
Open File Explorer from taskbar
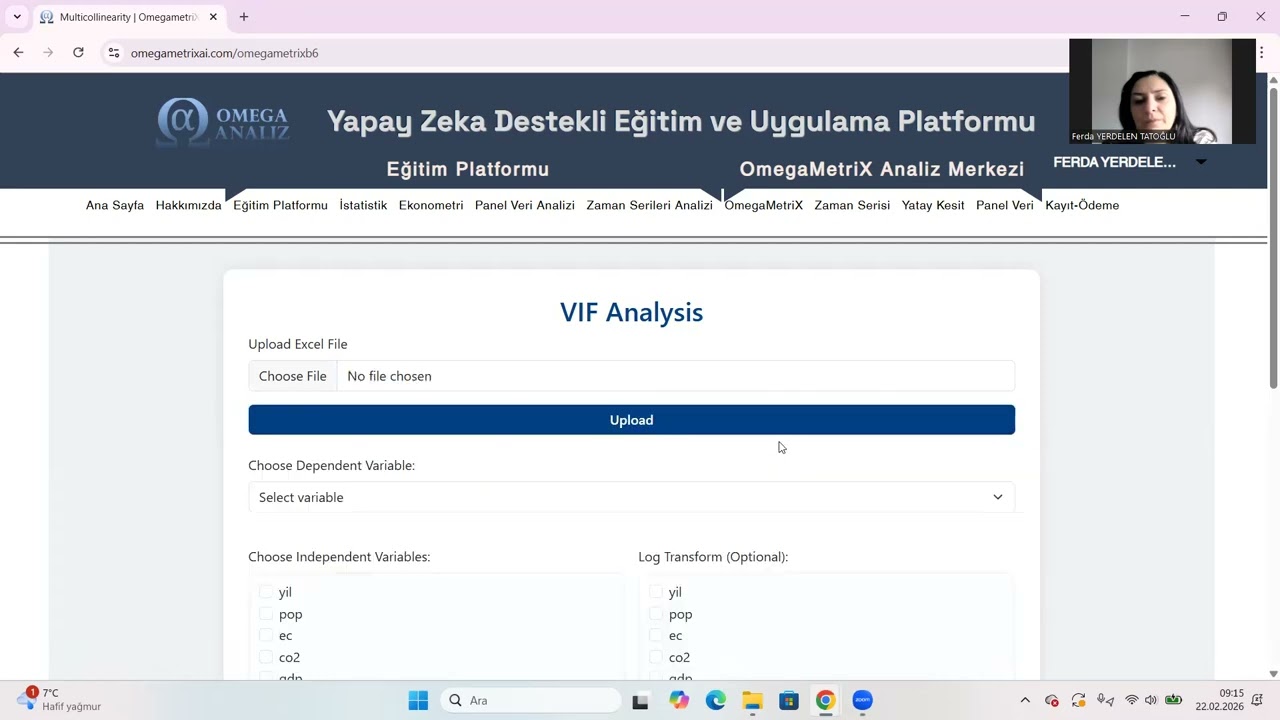[752, 700]
